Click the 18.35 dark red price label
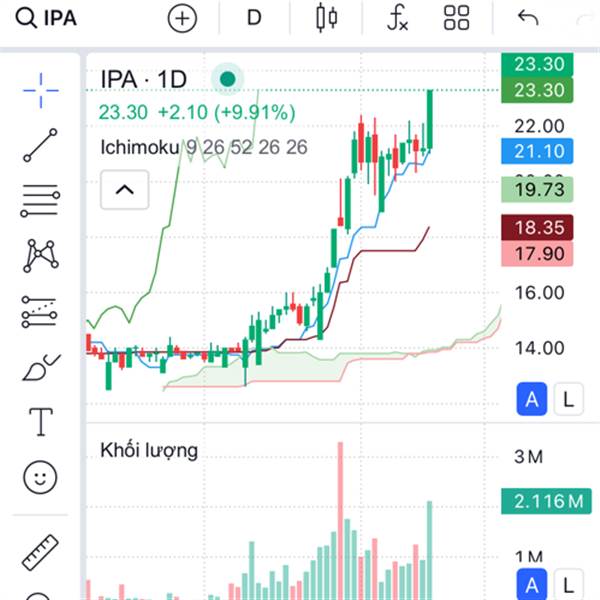The image size is (600, 600). pos(537,227)
